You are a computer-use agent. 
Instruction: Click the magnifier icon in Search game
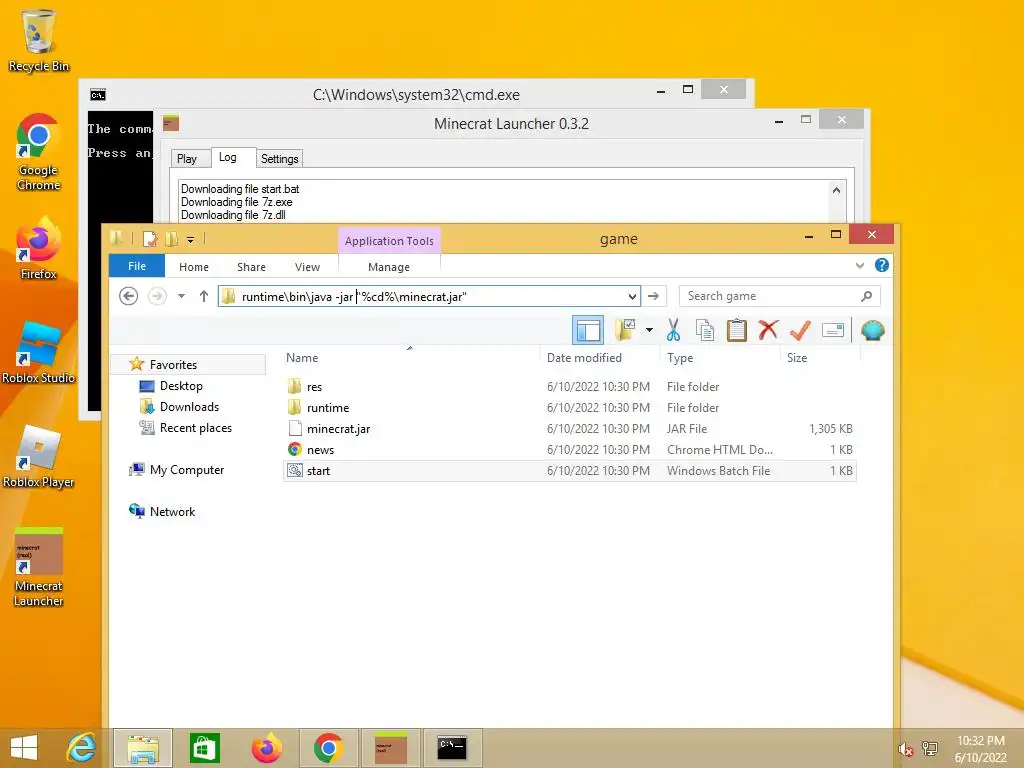[867, 296]
